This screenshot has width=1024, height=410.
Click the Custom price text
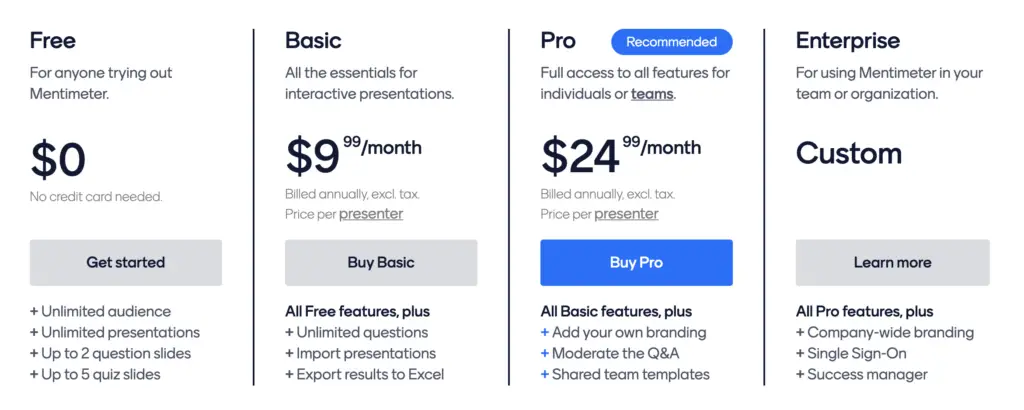coord(849,153)
